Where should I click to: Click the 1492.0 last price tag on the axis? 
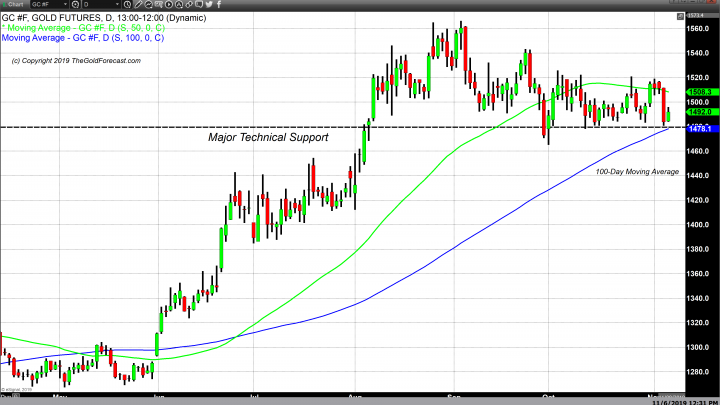(700, 111)
